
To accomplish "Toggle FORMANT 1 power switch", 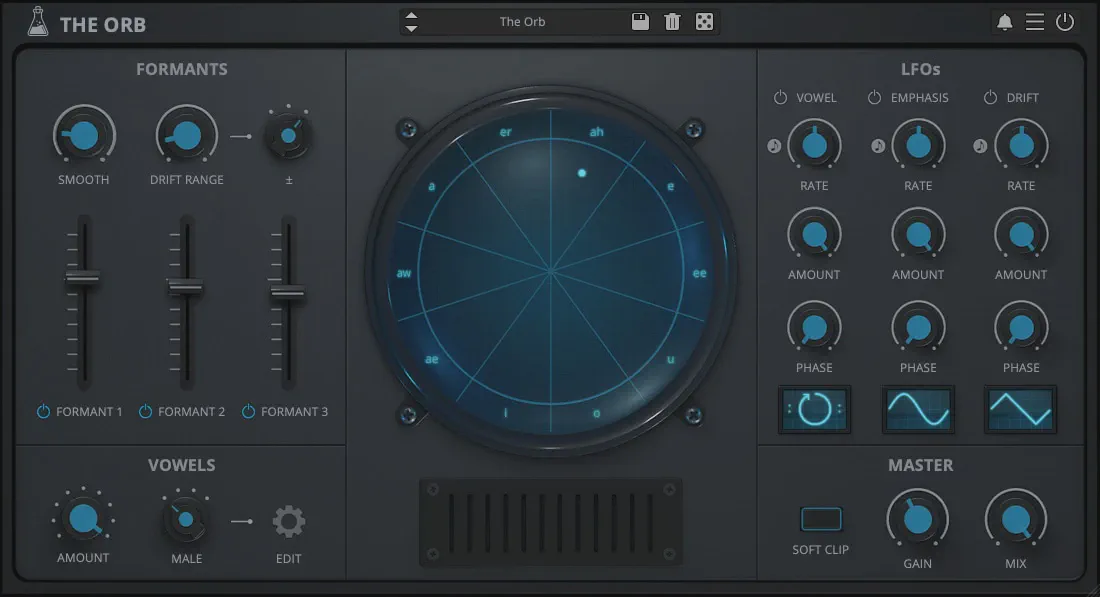I will pos(44,411).
